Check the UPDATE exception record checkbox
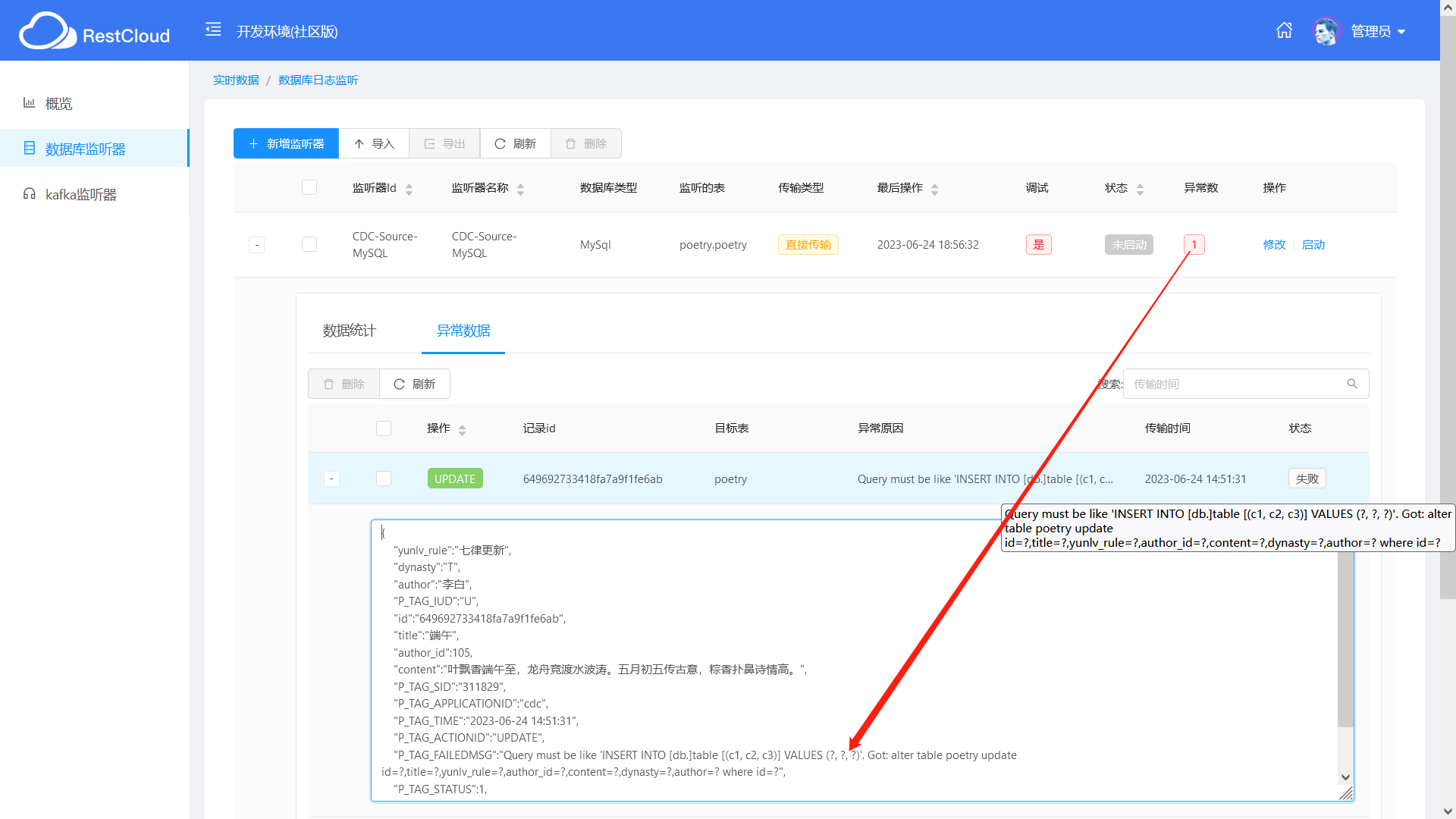Viewport: 1456px width, 819px height. [384, 479]
